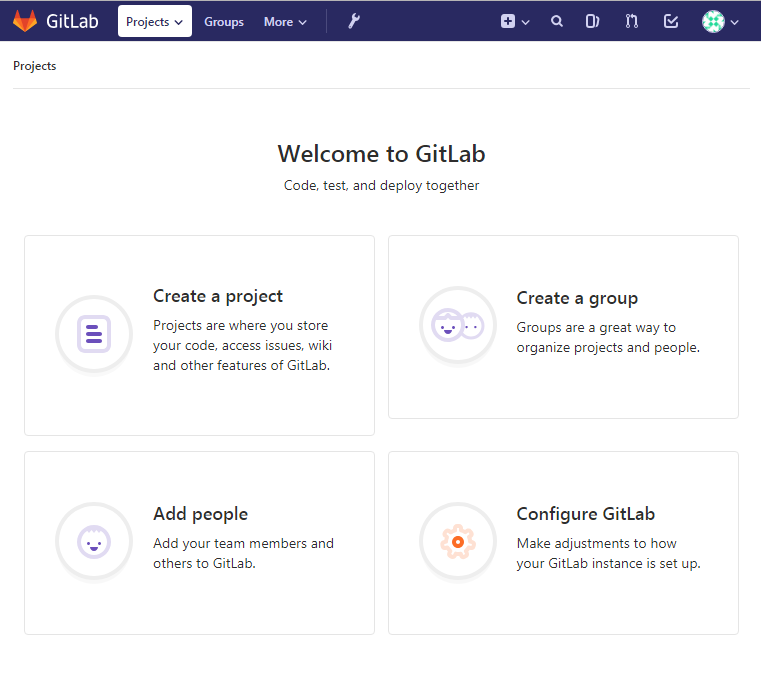Click the Create a project document icon
Image resolution: width=761 pixels, height=695 pixels.
(94, 334)
